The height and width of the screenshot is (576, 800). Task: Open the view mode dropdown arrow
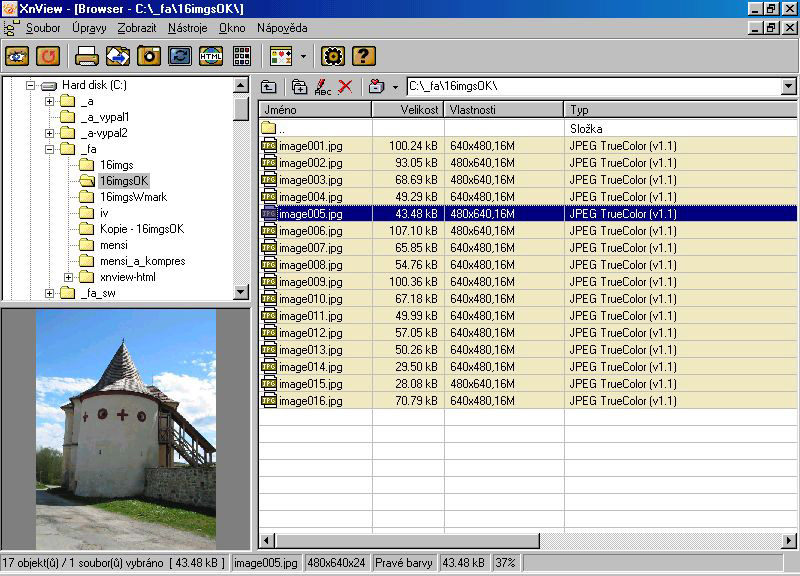303,56
